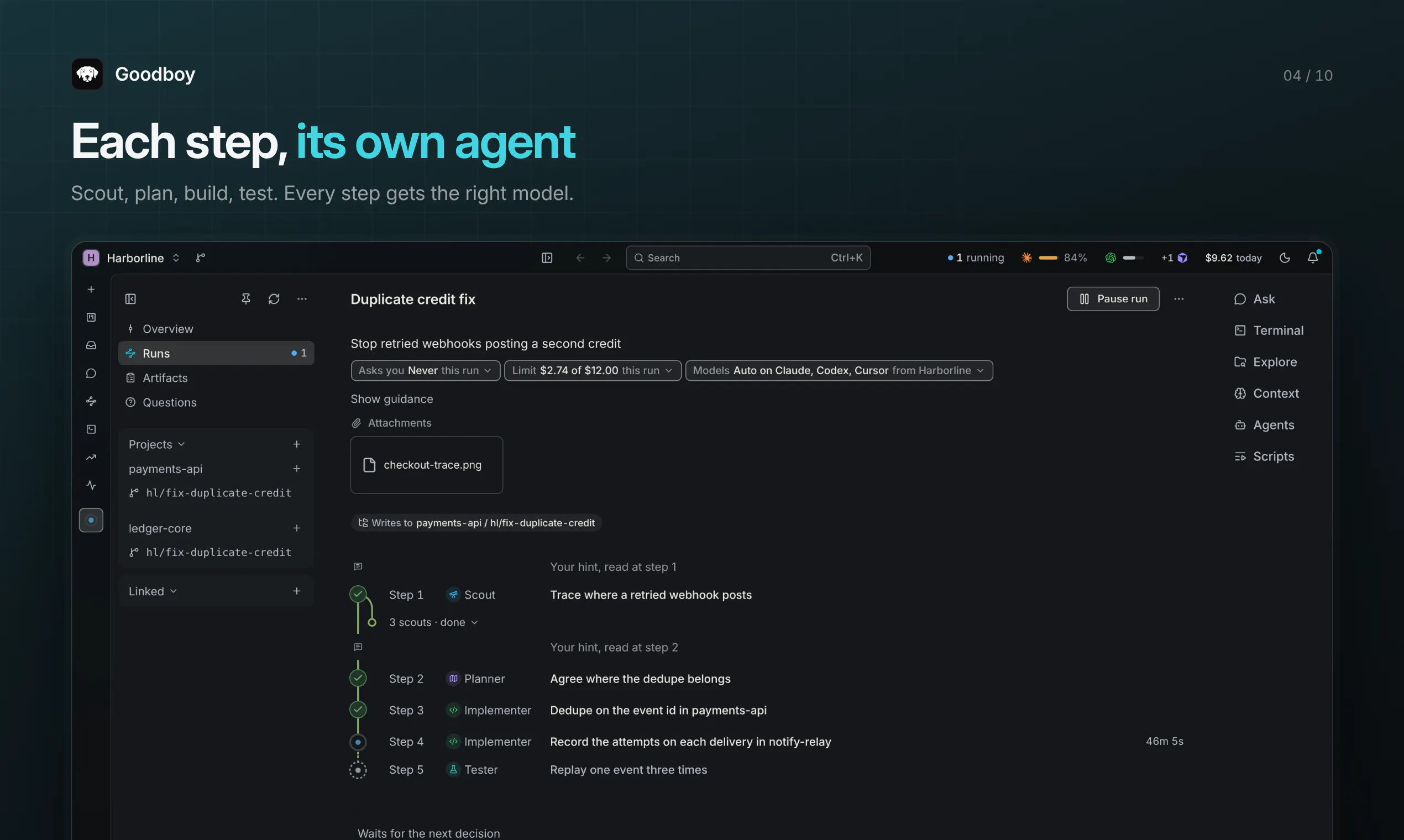Click Pause run button

point(1113,300)
